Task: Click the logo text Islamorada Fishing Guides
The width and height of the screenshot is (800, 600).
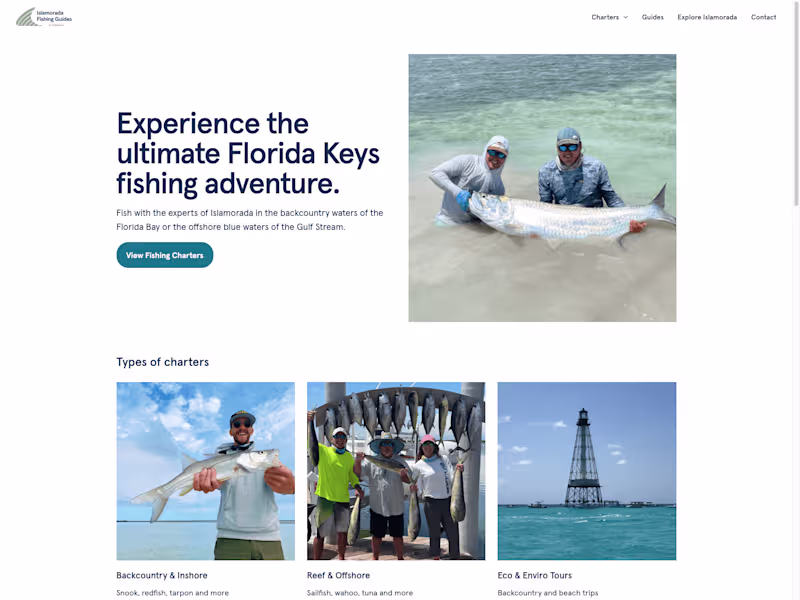Action: point(54,16)
